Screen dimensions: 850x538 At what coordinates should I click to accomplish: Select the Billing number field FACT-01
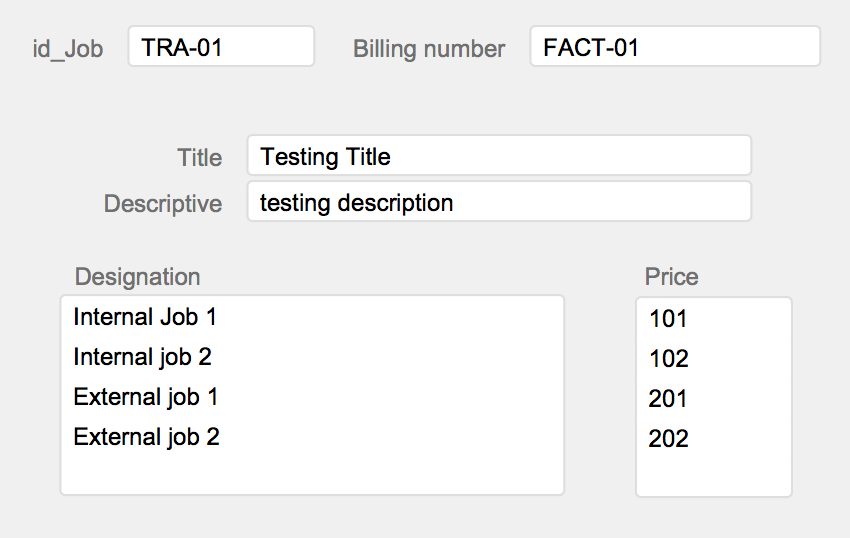tap(675, 47)
